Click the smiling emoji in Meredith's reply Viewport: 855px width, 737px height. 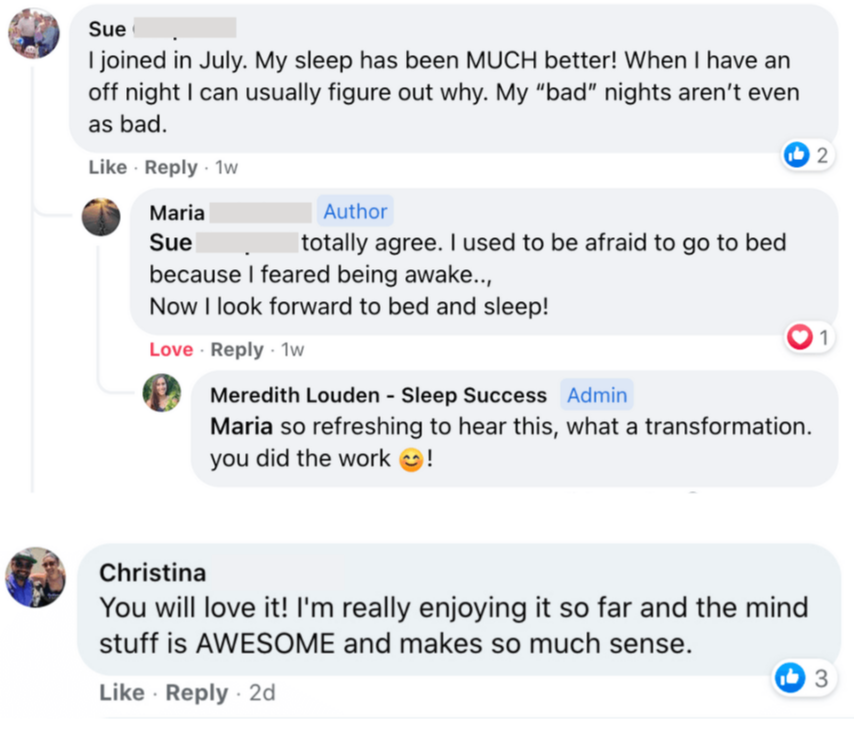click(411, 461)
